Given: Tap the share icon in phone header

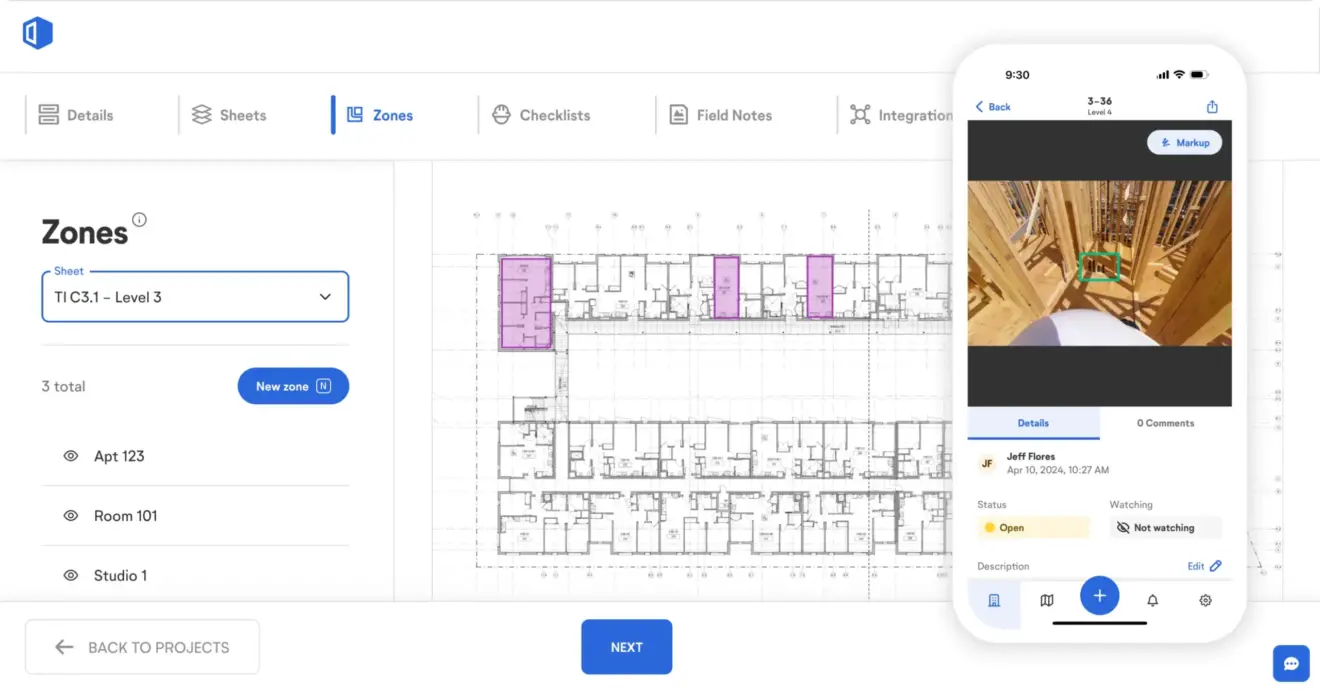Looking at the screenshot, I should 1212,107.
